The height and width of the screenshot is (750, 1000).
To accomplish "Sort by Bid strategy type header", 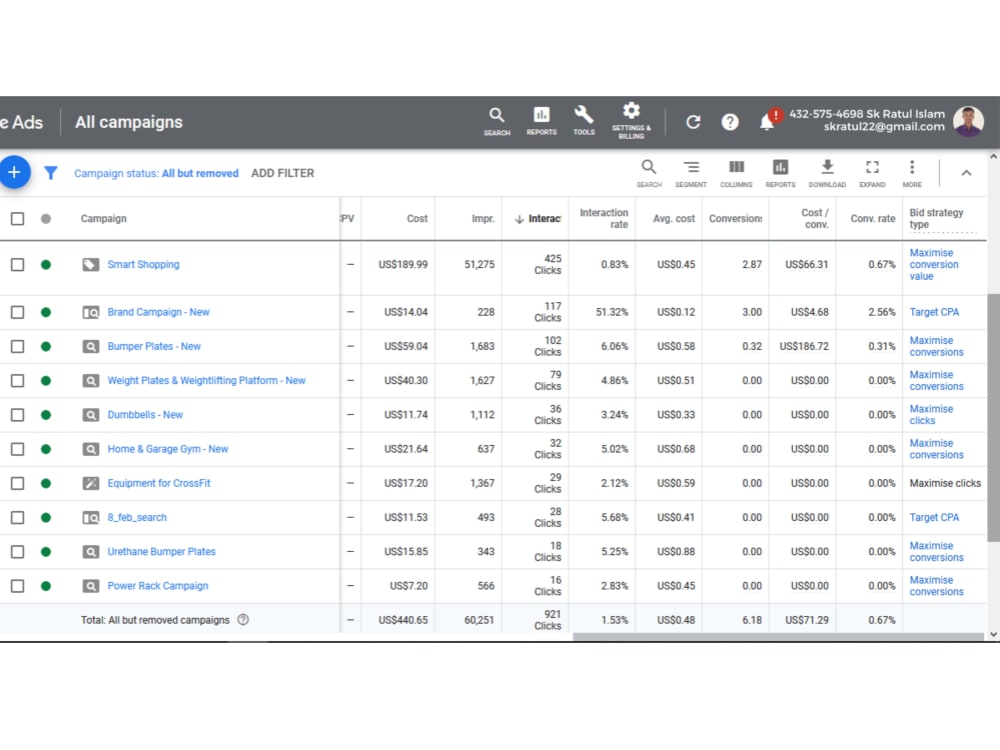I will [x=936, y=218].
